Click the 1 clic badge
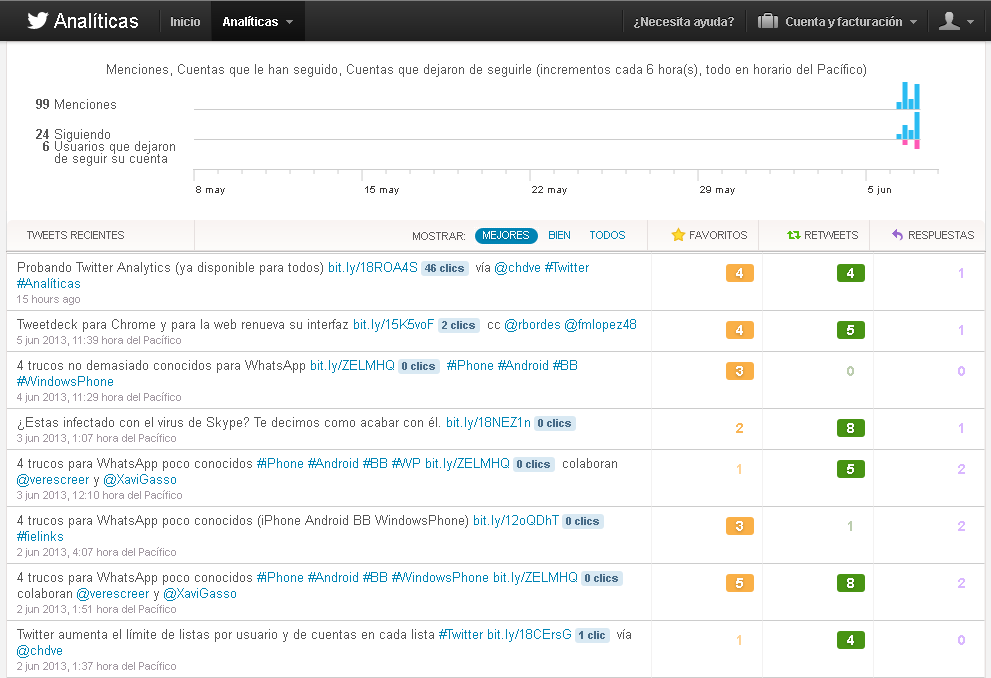Screen dimensions: 991x678 click(592, 635)
